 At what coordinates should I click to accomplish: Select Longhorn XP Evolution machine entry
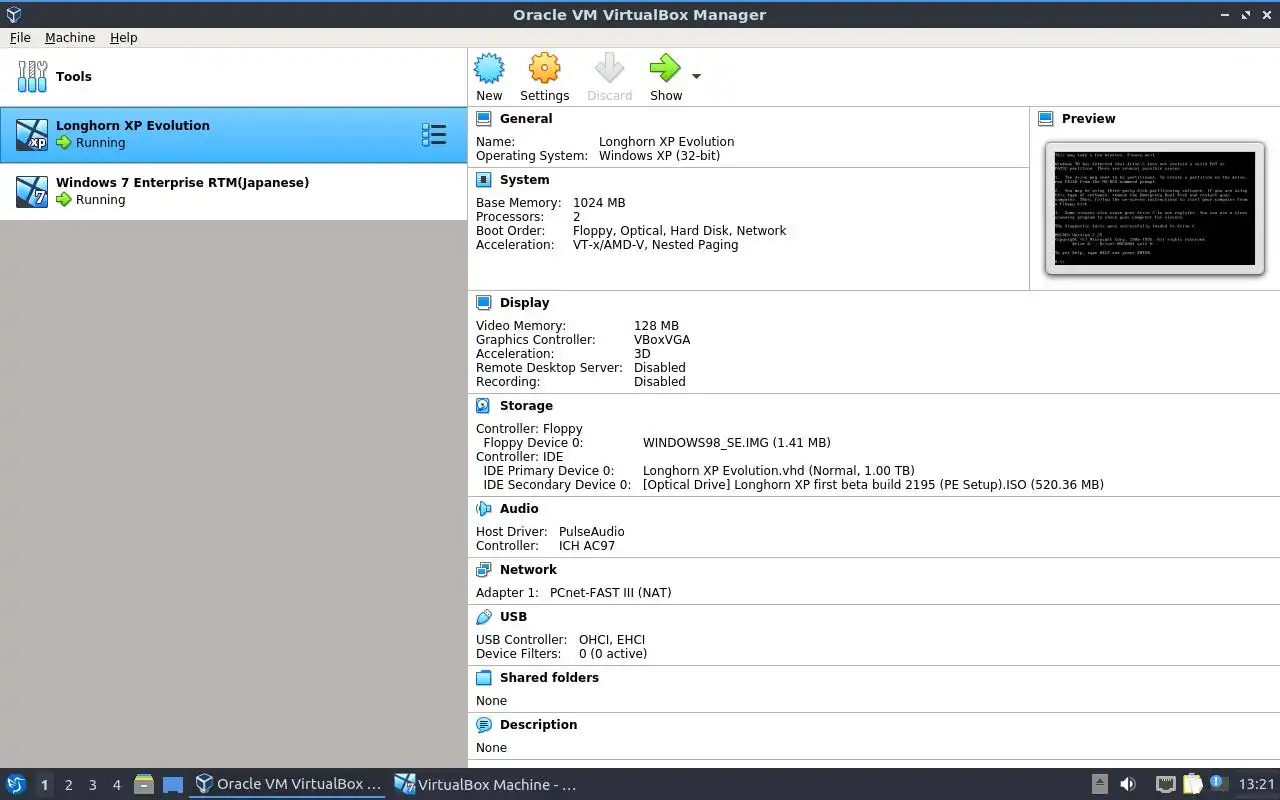click(x=233, y=134)
